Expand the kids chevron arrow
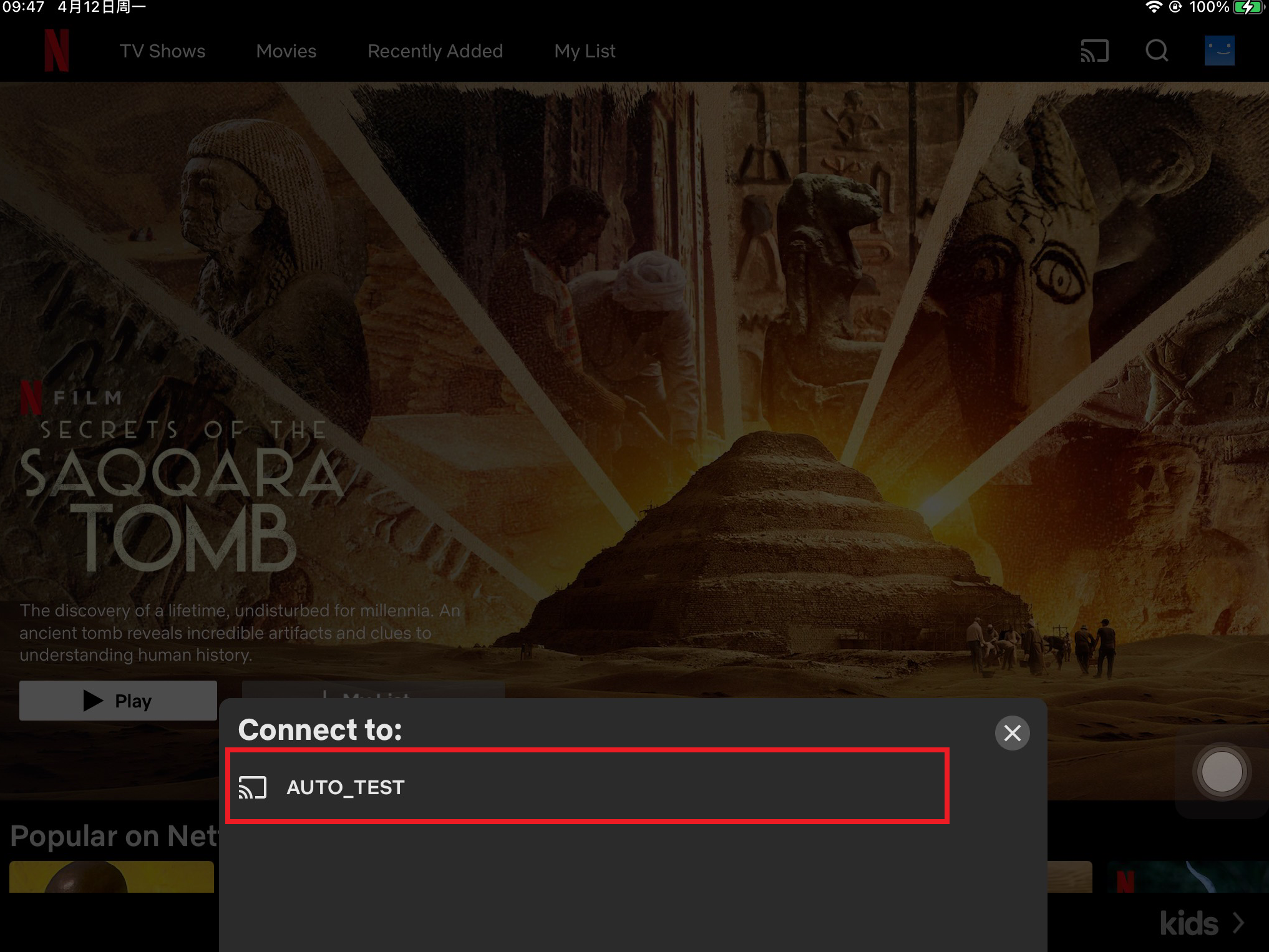Image resolution: width=1269 pixels, height=952 pixels. tap(1238, 923)
